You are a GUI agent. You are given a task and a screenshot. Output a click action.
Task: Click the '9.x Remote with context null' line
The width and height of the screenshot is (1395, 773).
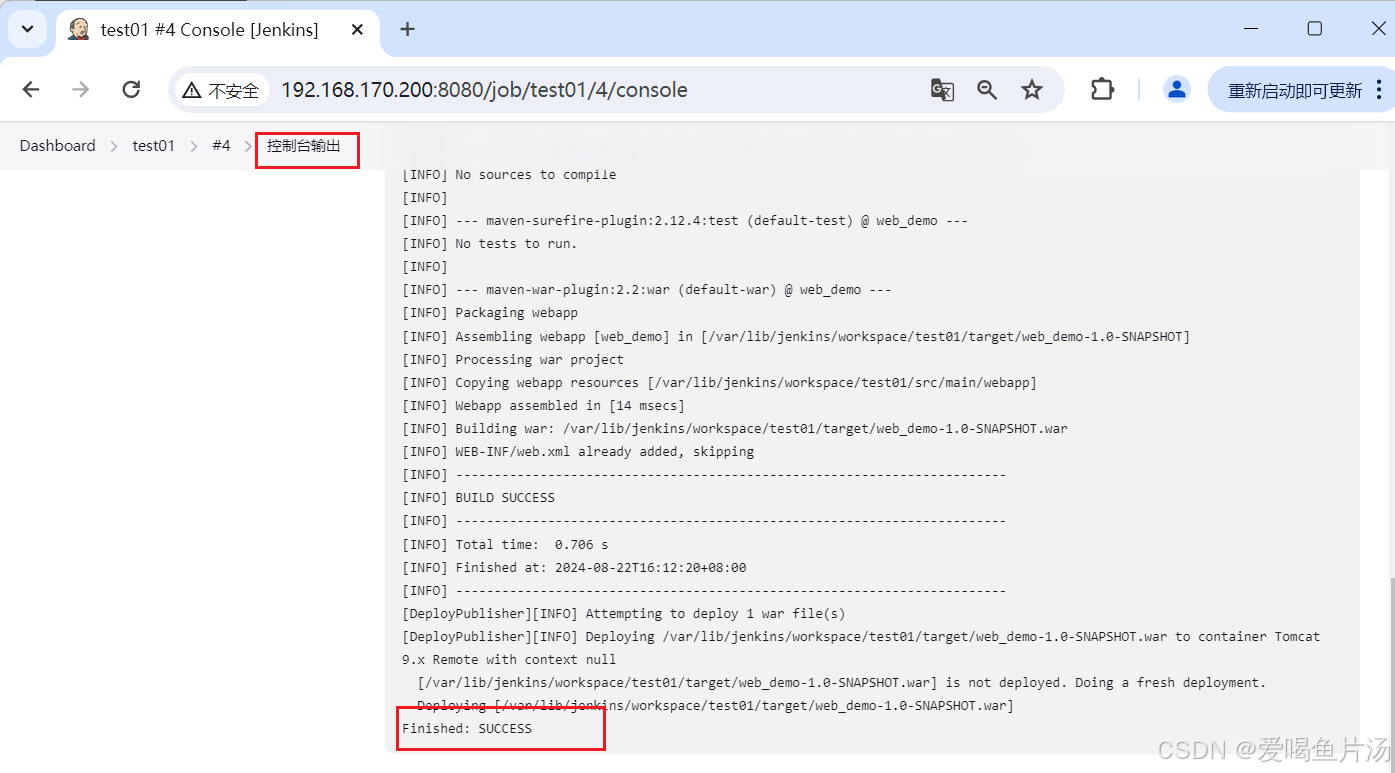[509, 660]
